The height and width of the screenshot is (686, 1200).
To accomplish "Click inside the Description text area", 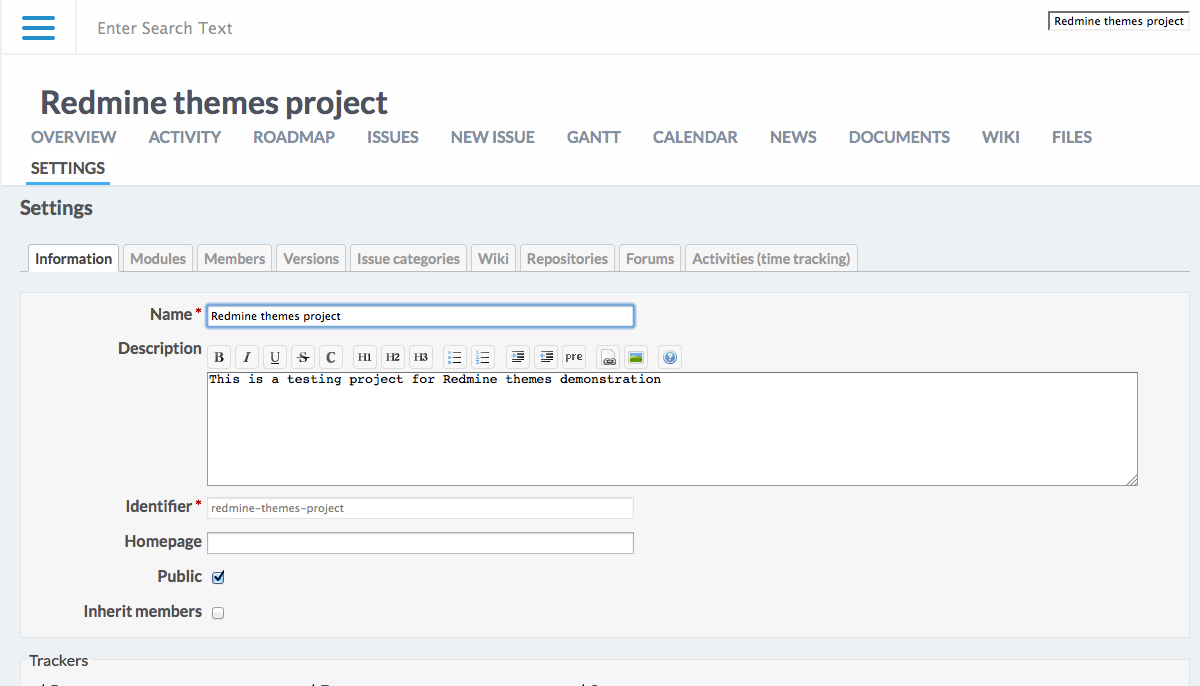I will 672,429.
